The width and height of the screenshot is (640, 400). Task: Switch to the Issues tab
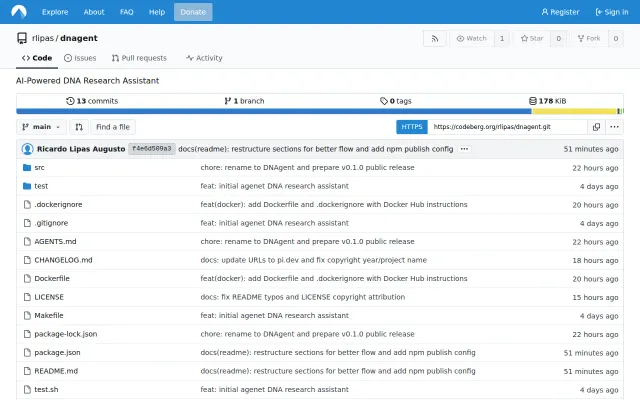[80, 58]
